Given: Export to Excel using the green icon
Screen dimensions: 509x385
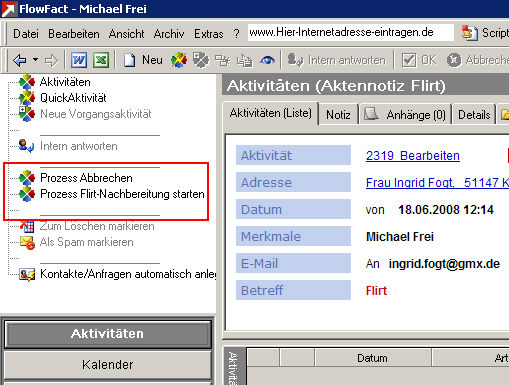Looking at the screenshot, I should tap(101, 60).
